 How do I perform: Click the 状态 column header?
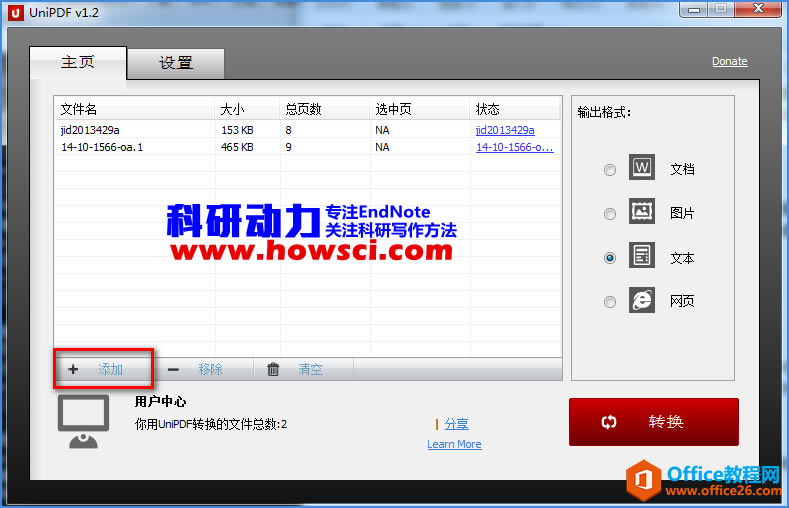tap(515, 109)
